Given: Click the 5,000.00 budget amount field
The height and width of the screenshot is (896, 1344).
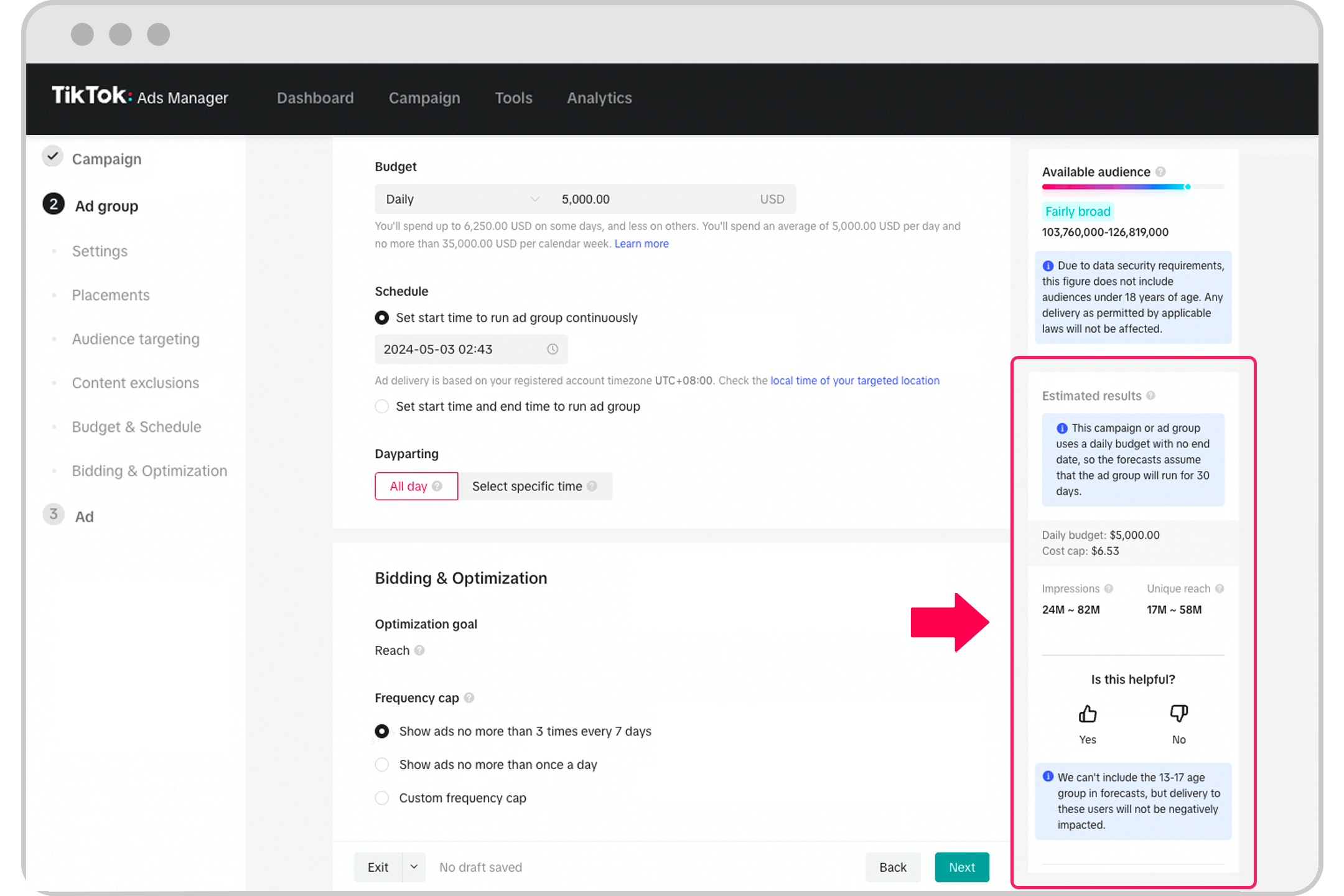Looking at the screenshot, I should click(672, 199).
